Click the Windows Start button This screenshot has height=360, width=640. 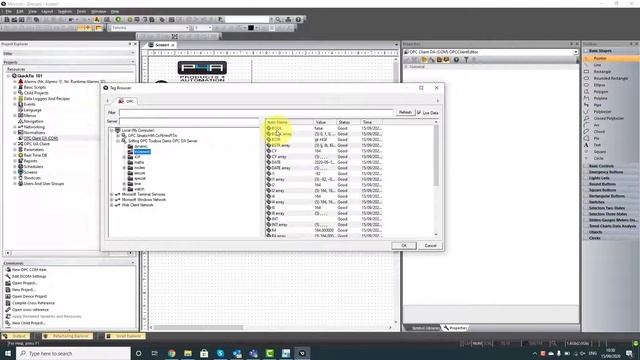pyautogui.click(x=7, y=353)
